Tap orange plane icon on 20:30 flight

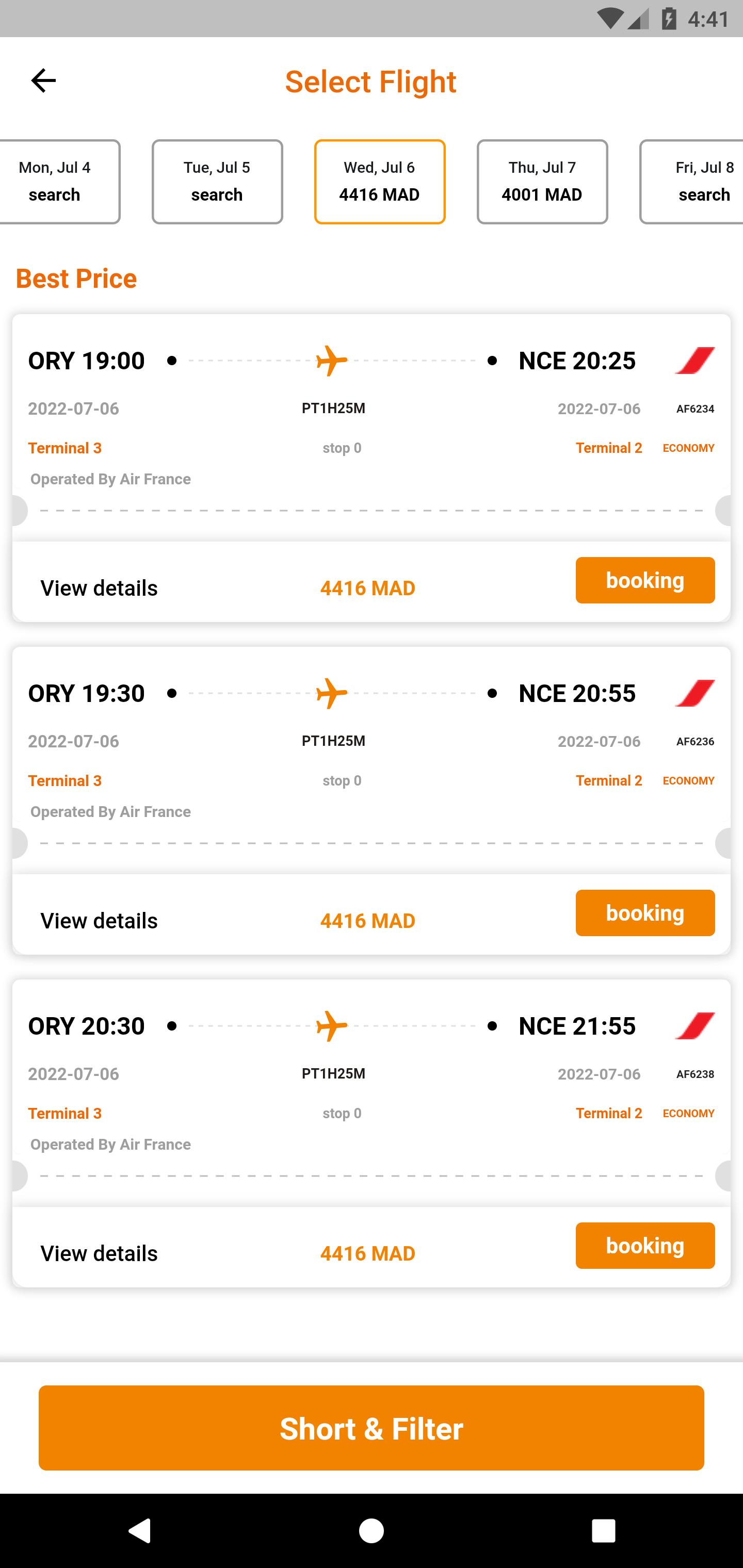[x=332, y=1026]
